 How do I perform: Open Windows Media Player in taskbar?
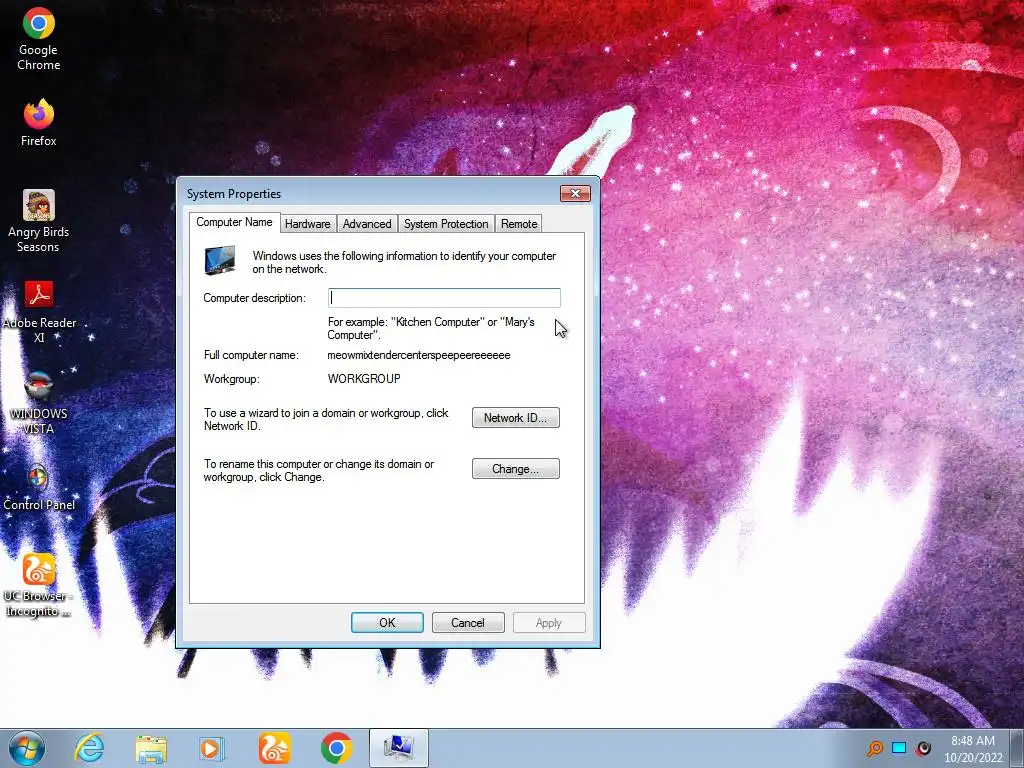212,748
